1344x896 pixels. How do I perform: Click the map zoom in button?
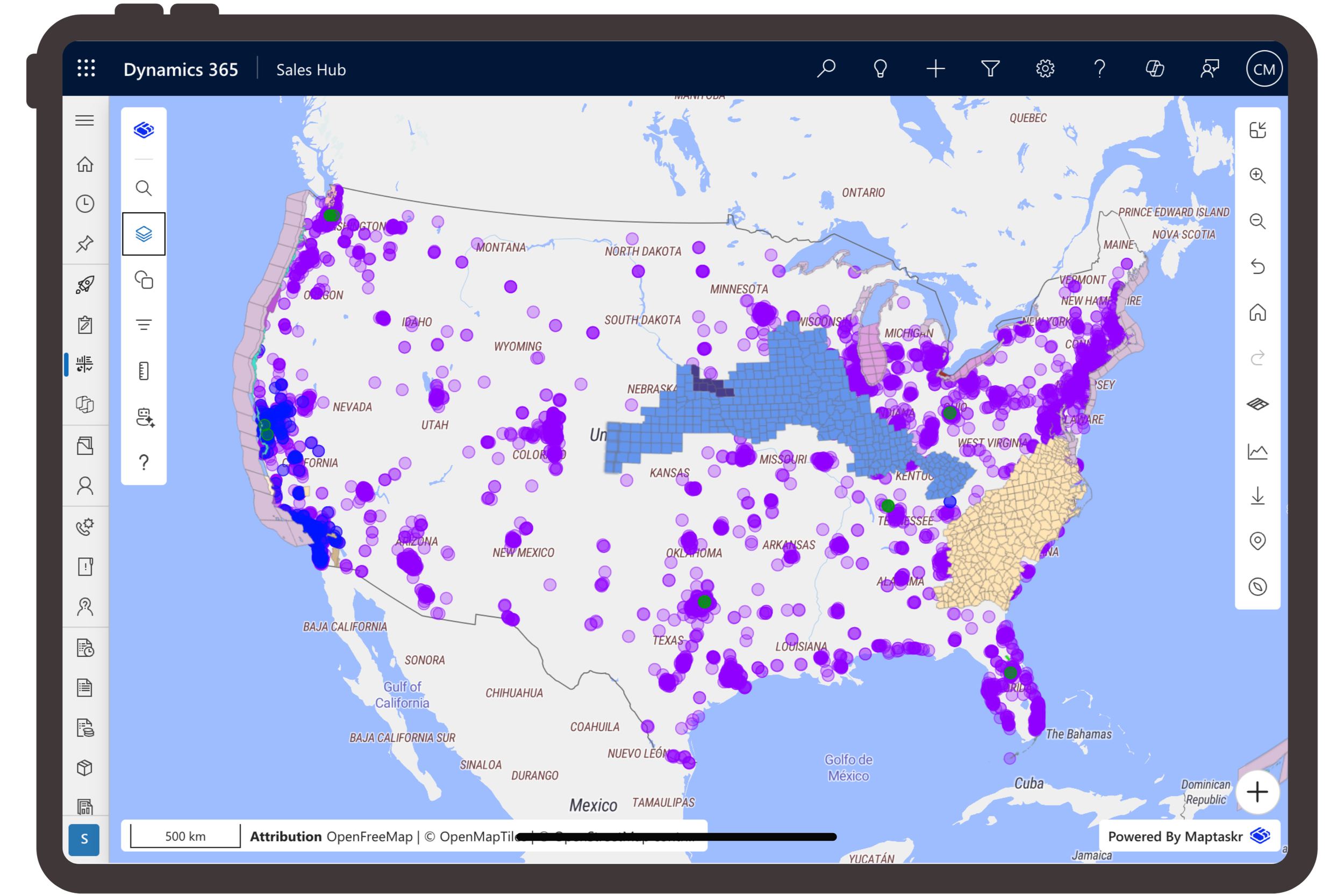click(1257, 175)
